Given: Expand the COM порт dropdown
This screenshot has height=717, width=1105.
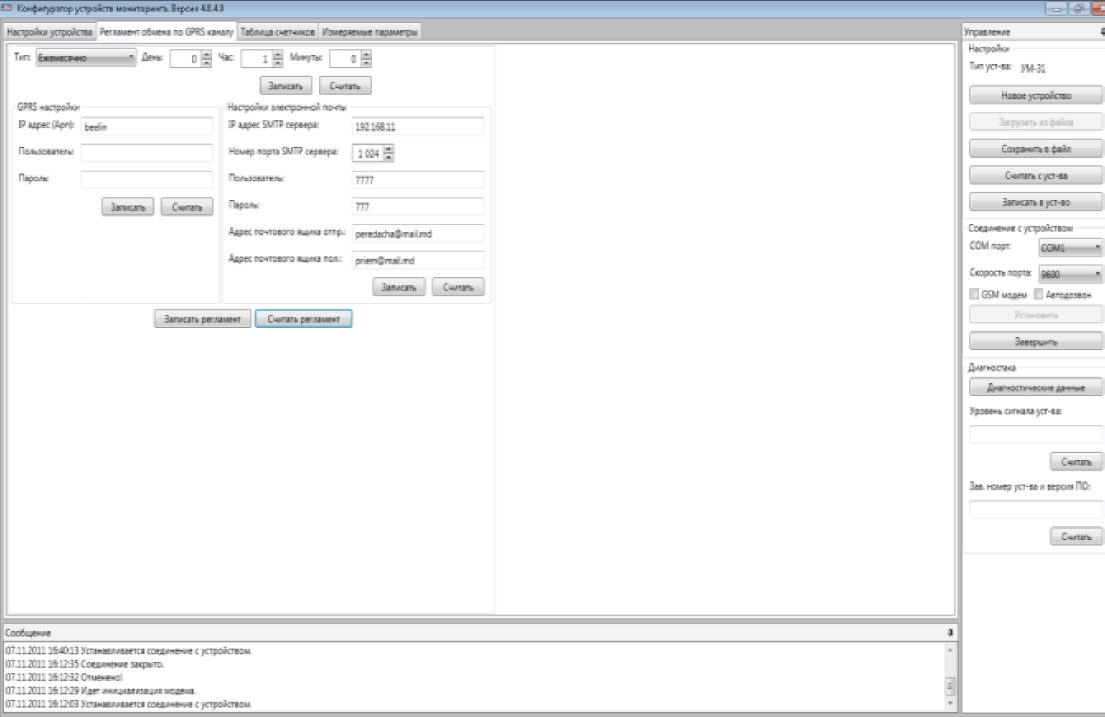Looking at the screenshot, I should click(x=1069, y=246).
